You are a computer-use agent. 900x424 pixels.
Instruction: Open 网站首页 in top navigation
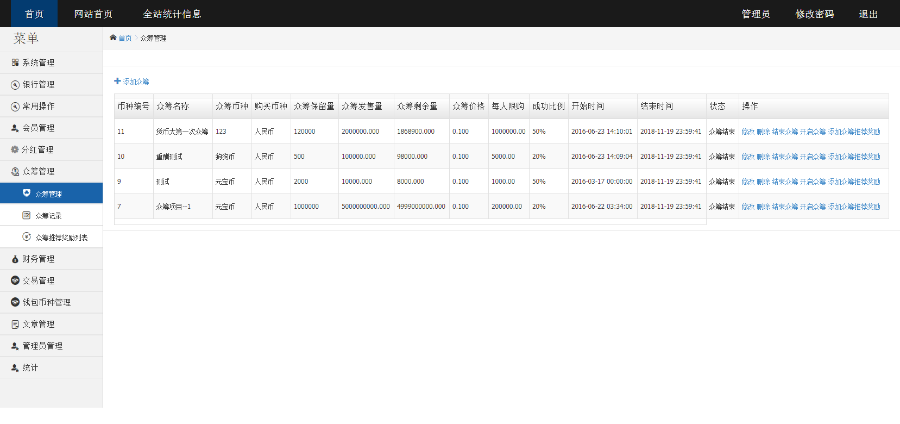[94, 14]
